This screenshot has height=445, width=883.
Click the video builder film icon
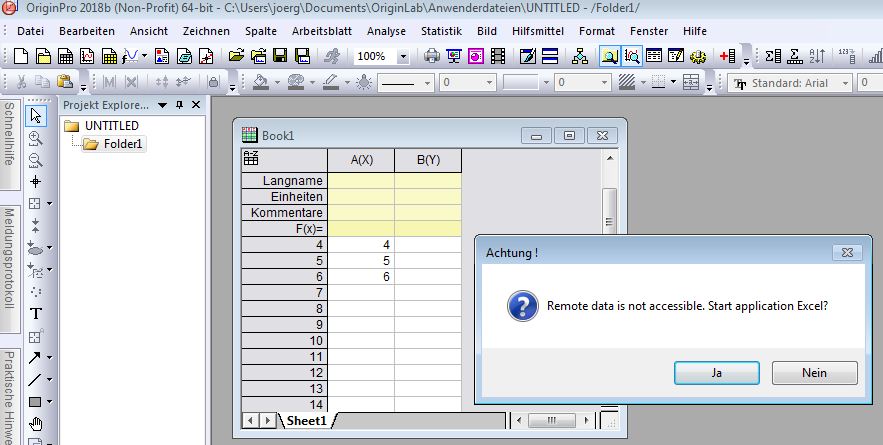coord(498,56)
